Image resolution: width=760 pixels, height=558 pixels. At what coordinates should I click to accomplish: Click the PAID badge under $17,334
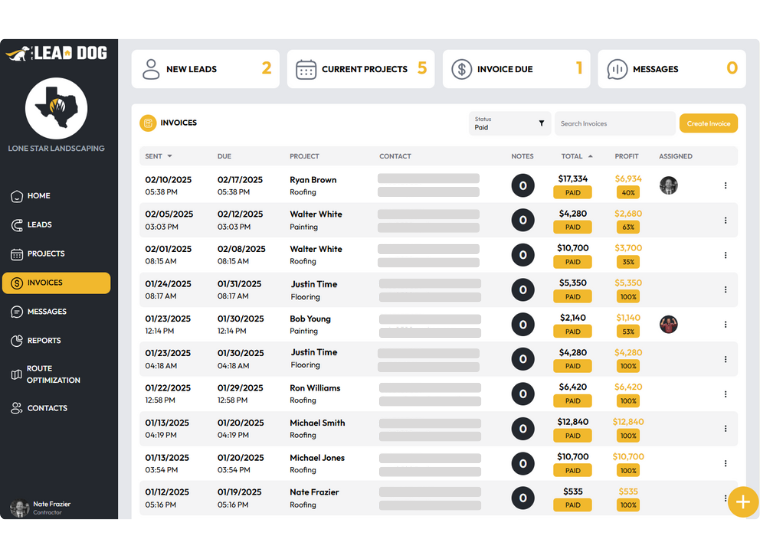tap(572, 193)
